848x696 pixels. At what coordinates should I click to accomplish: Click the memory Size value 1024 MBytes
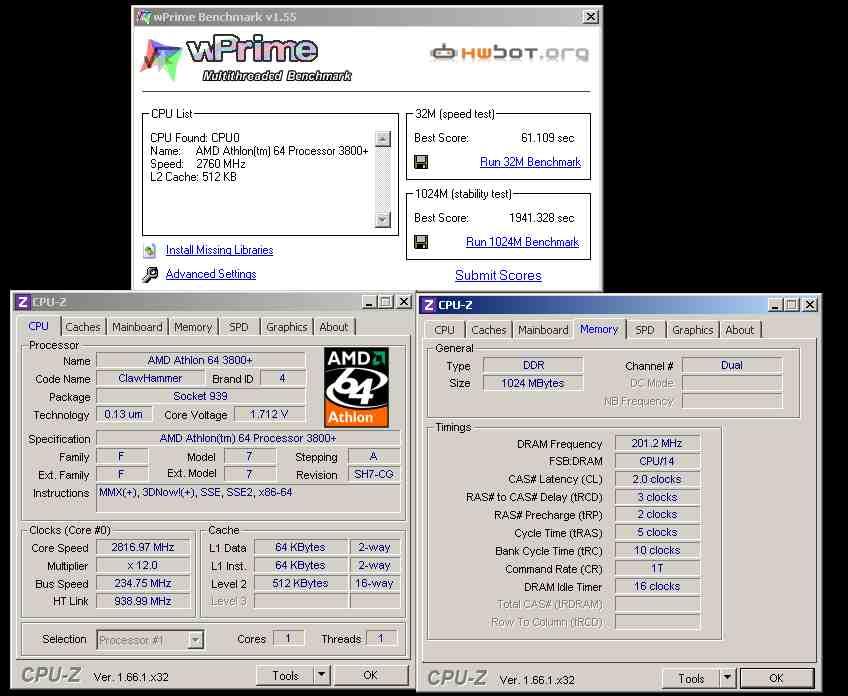533,383
